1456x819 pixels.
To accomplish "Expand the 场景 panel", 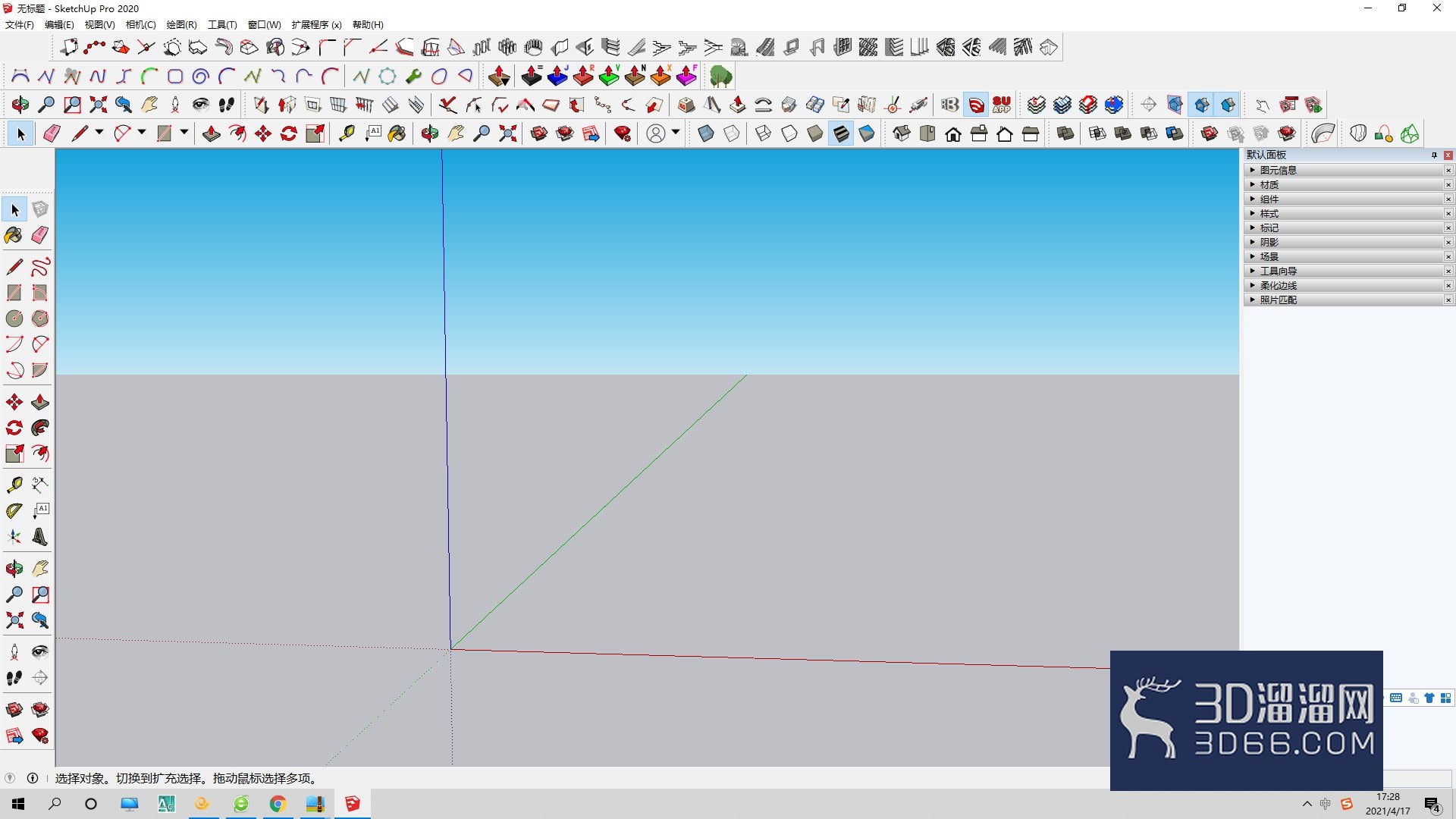I will [1344, 257].
